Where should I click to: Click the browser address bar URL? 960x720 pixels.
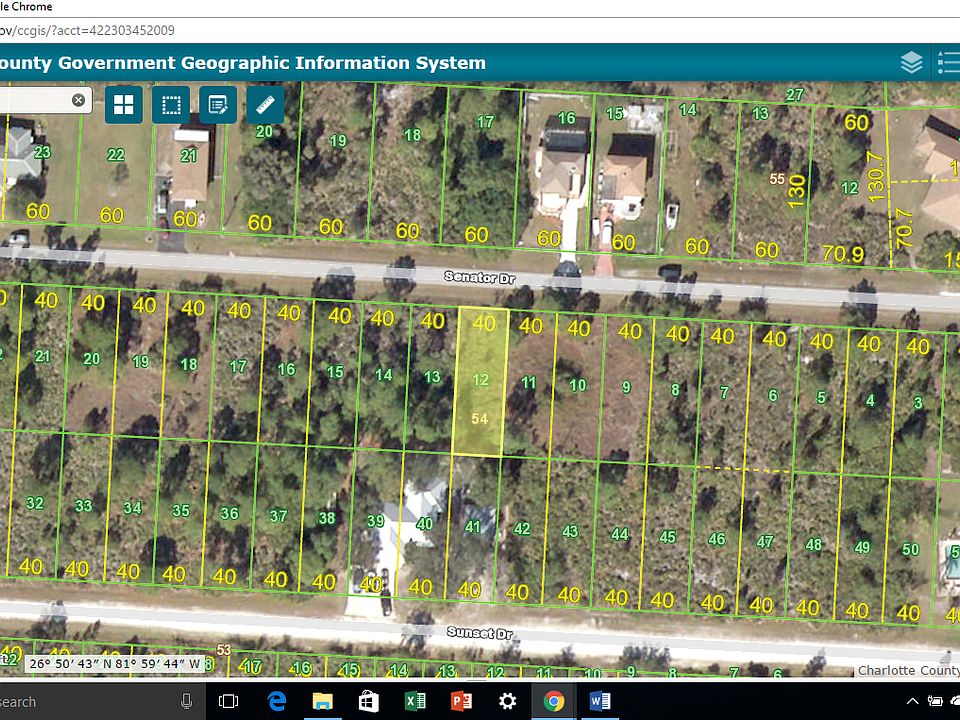tap(87, 30)
